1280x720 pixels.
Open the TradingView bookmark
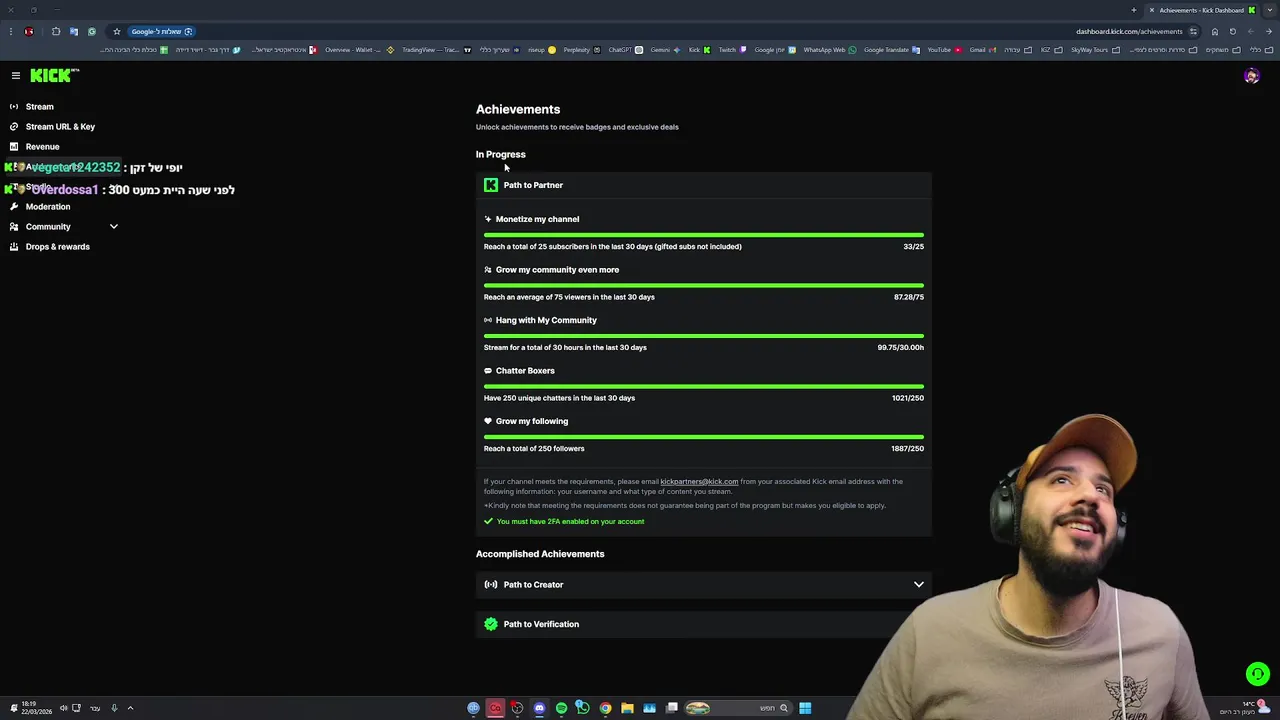[x=436, y=49]
